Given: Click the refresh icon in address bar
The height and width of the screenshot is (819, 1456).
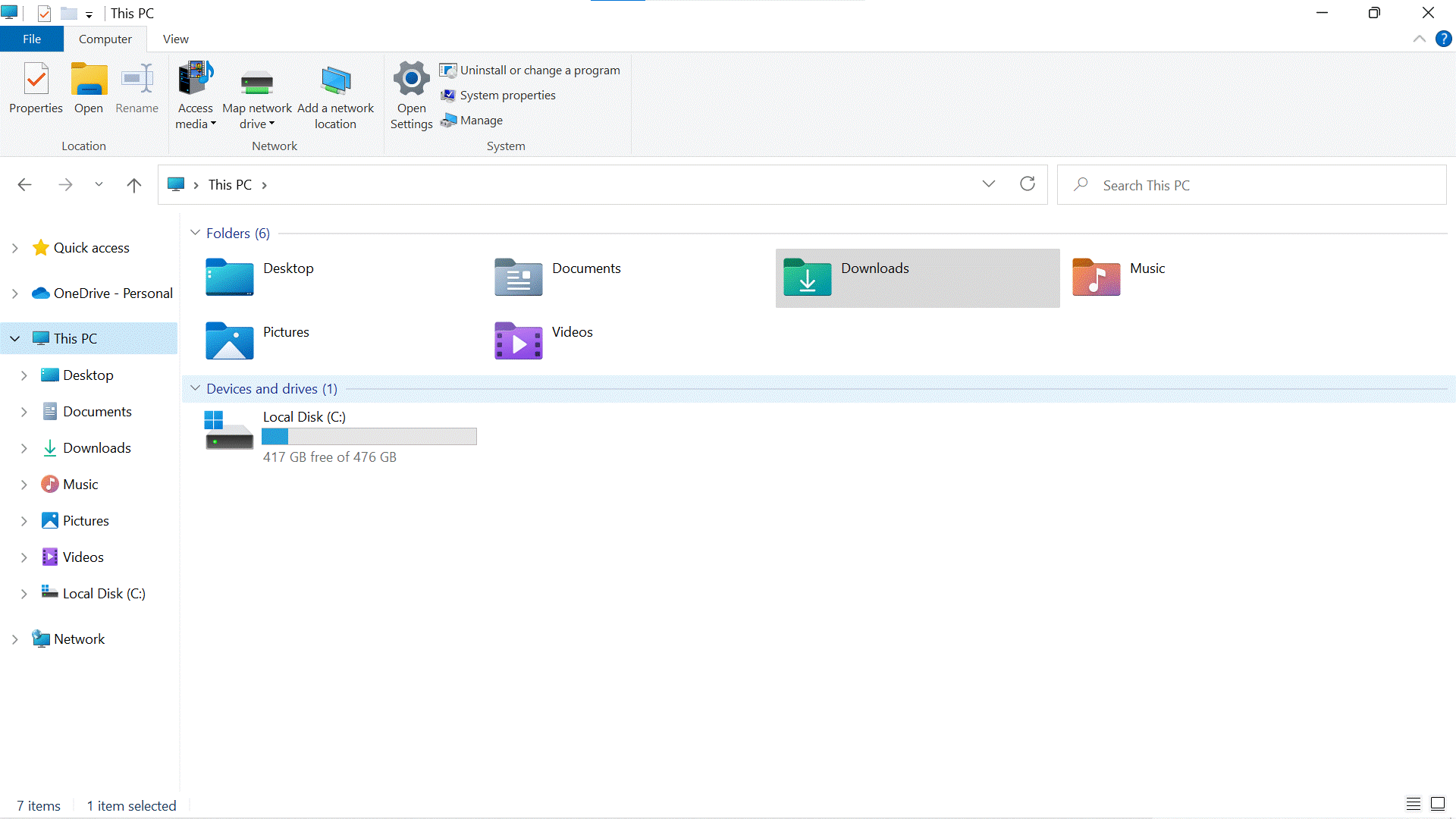Looking at the screenshot, I should click(1028, 184).
